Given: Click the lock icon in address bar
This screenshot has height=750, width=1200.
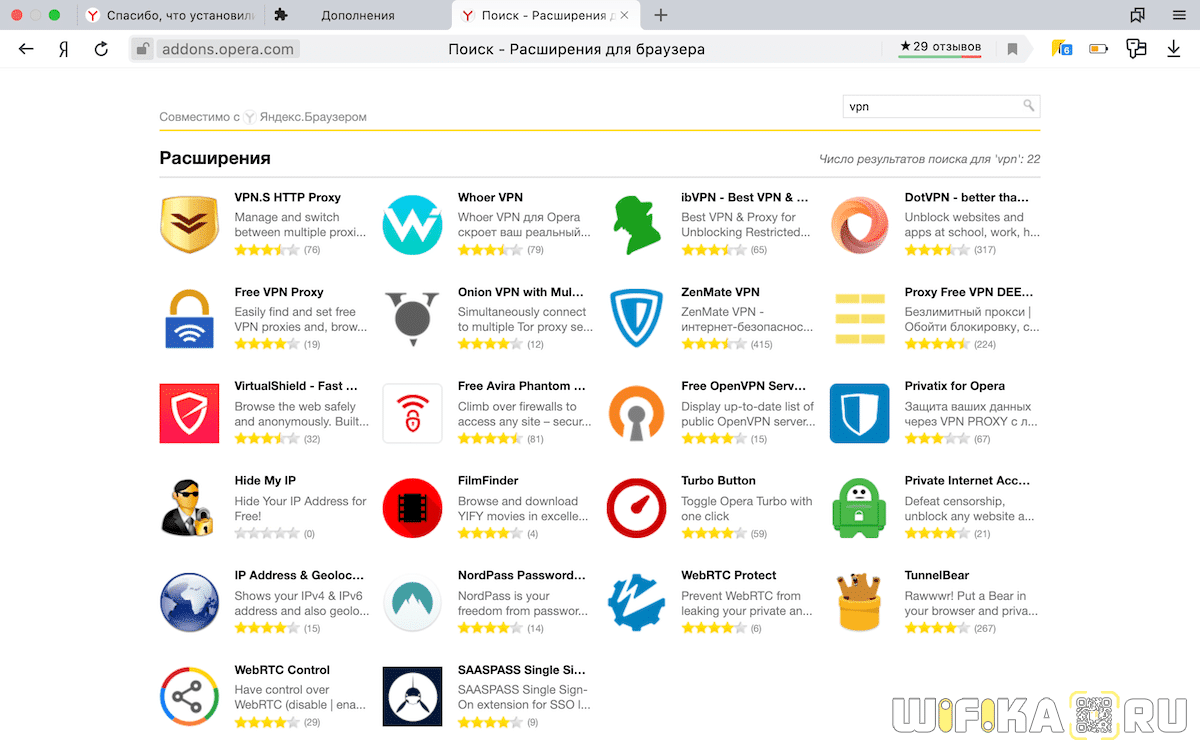Looking at the screenshot, I should point(143,48).
